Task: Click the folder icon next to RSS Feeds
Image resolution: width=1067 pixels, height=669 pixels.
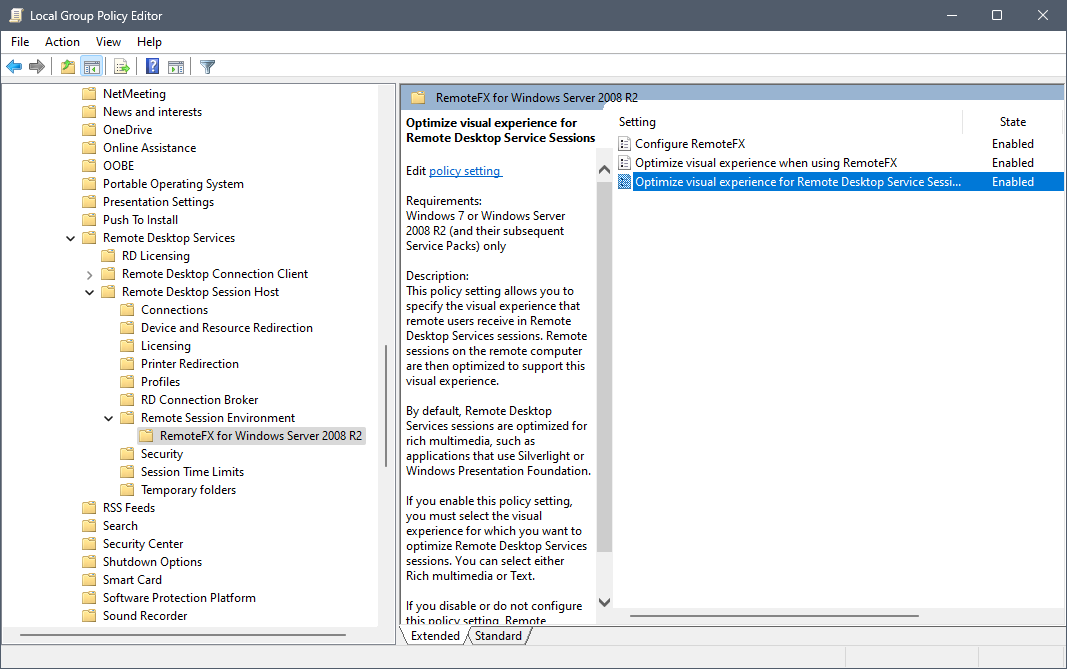Action: [x=89, y=508]
